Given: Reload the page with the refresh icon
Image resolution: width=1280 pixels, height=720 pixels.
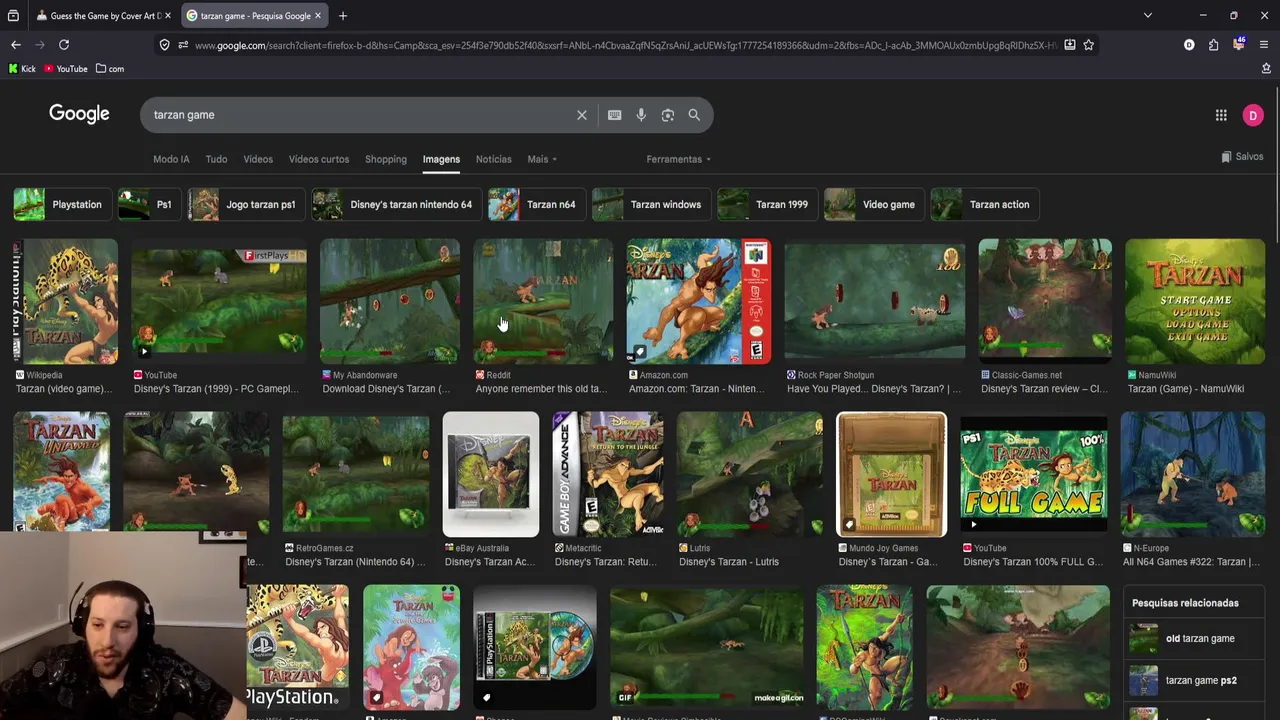Looking at the screenshot, I should pos(64,45).
